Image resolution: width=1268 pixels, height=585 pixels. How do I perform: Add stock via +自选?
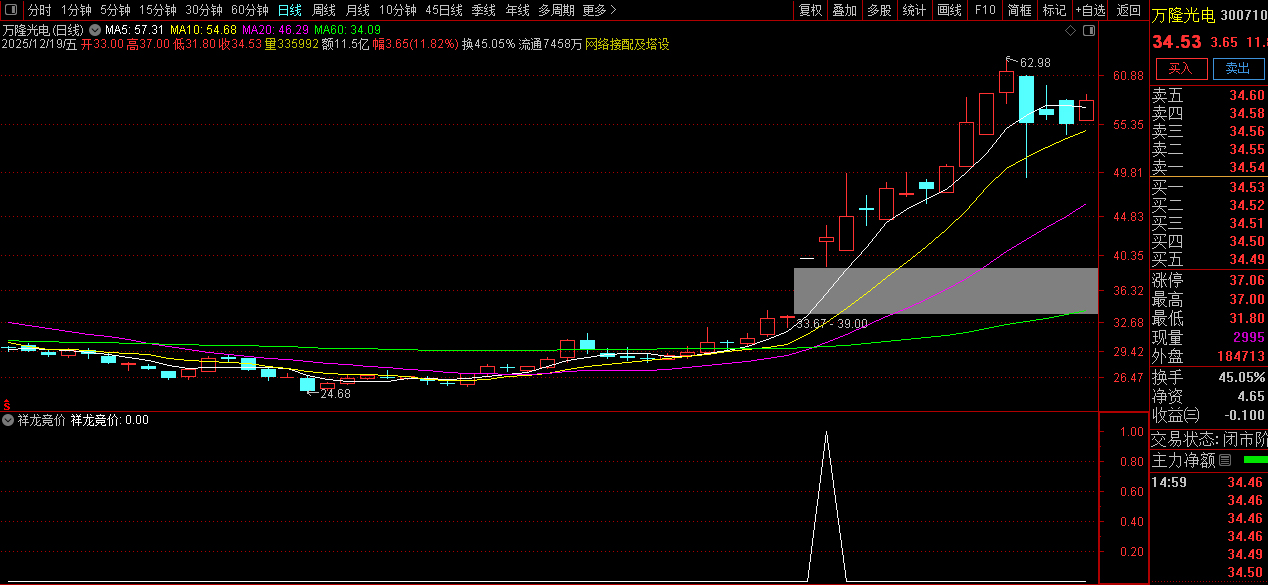[x=1091, y=10]
